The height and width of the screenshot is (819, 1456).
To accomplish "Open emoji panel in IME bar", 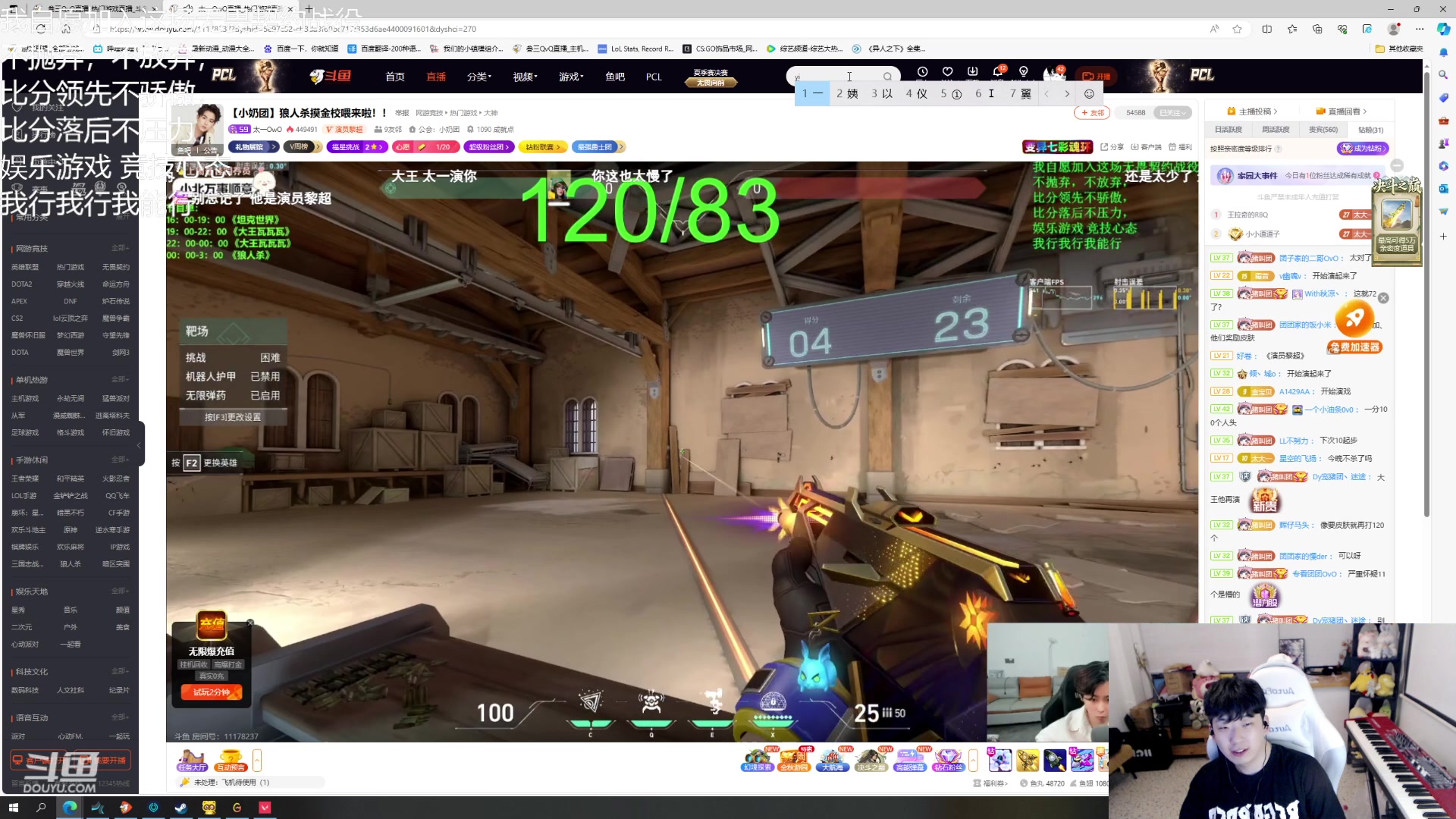I will tap(1089, 94).
